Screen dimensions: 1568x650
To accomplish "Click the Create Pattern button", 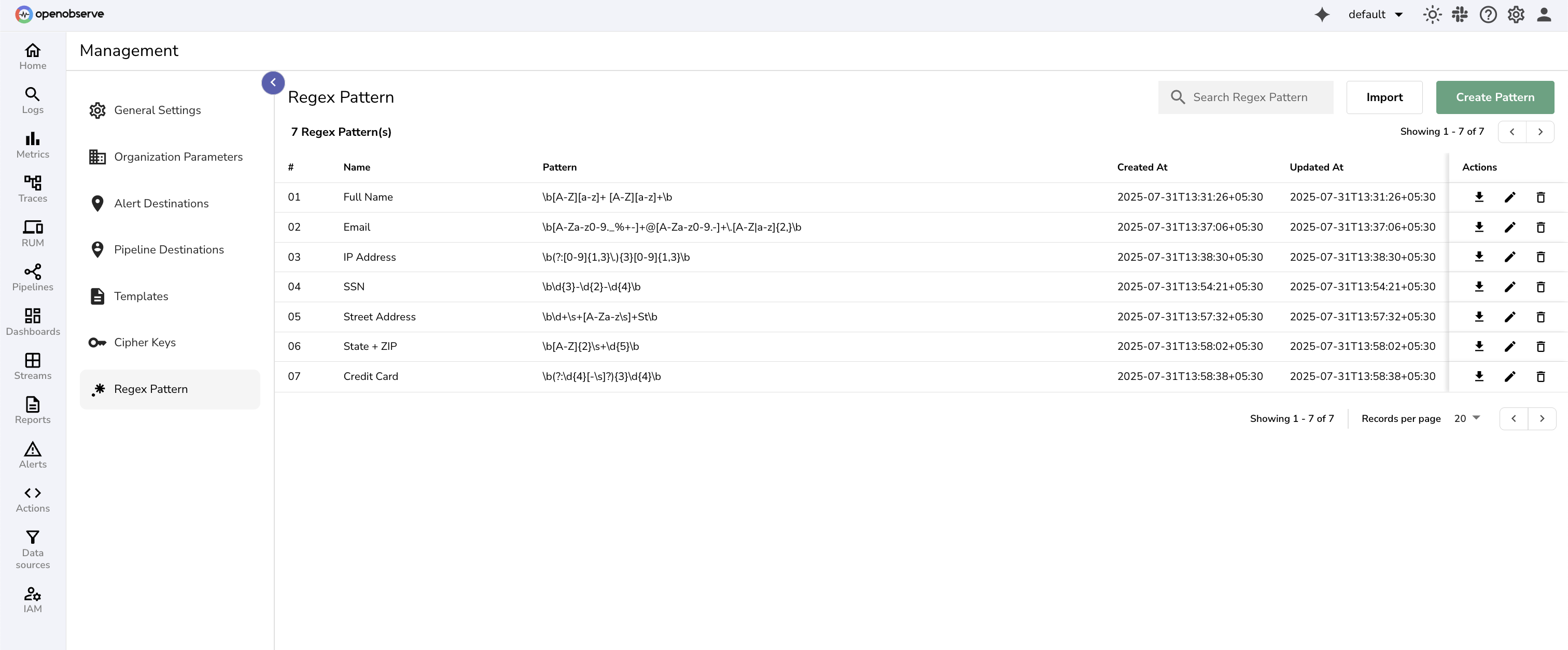I will [x=1495, y=97].
